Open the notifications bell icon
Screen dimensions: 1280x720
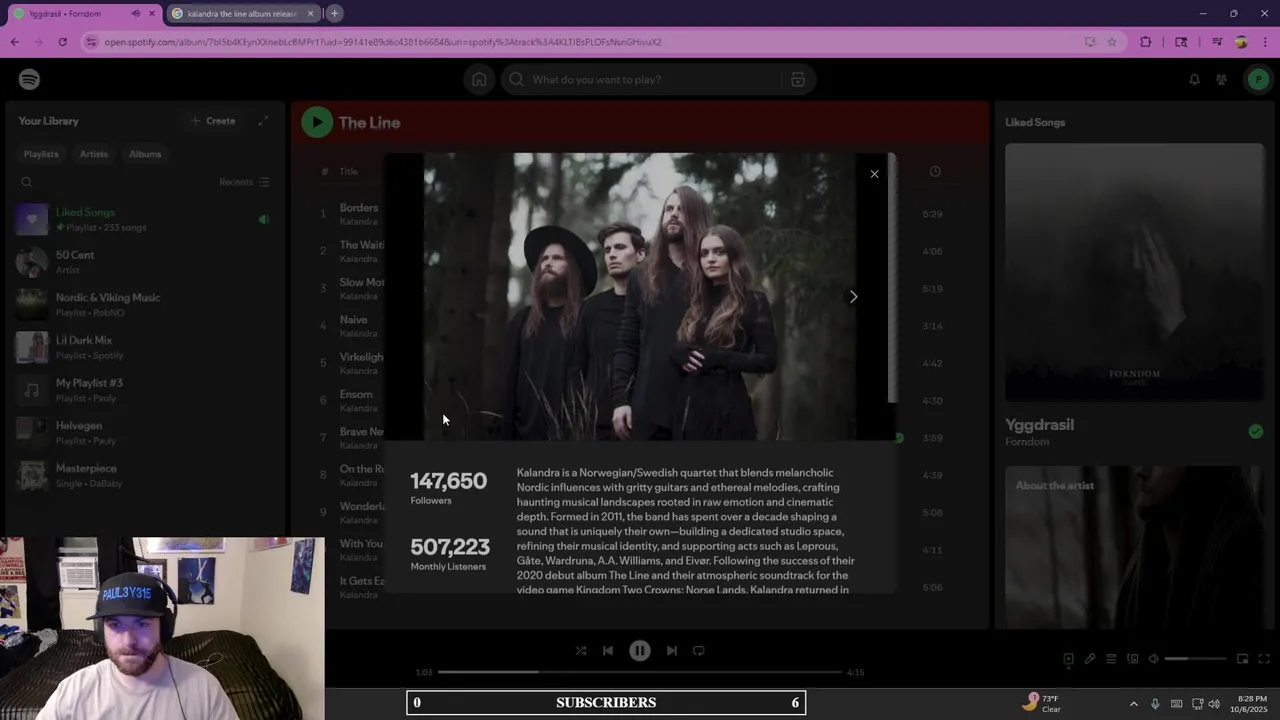point(1194,80)
